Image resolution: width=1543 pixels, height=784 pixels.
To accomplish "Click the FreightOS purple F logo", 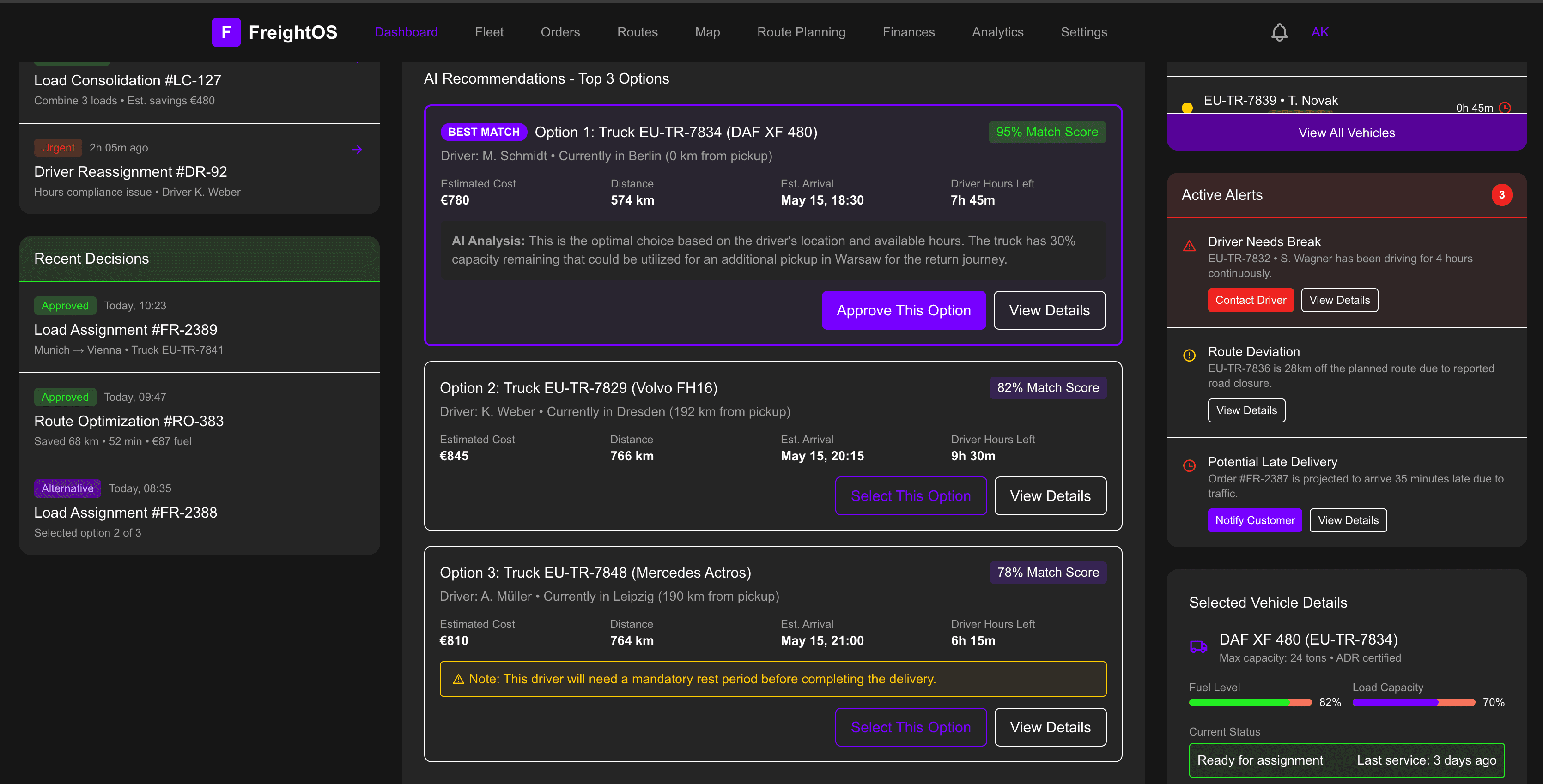I will pos(226,32).
